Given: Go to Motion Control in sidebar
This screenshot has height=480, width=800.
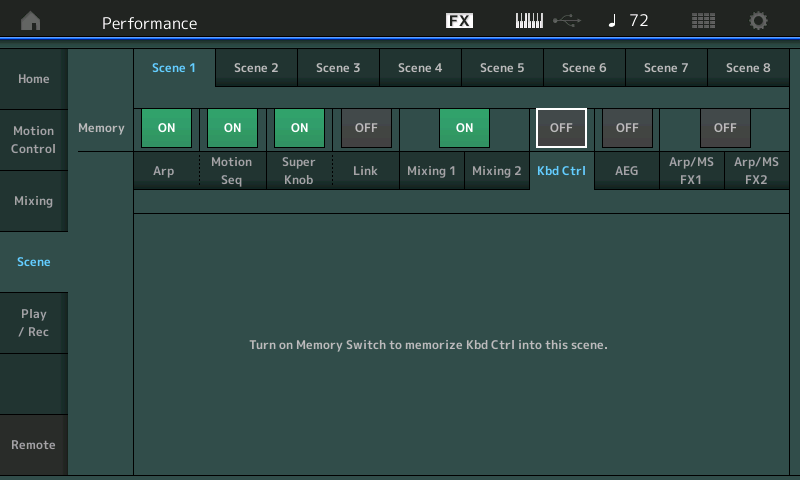Looking at the screenshot, I should click(34, 140).
